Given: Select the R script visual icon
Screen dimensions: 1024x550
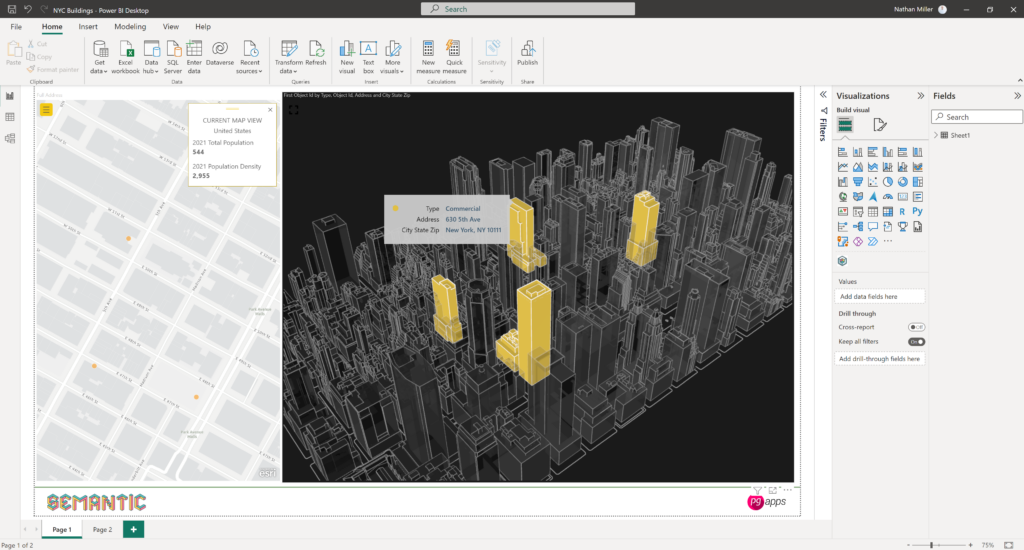Looking at the screenshot, I should click(903, 212).
